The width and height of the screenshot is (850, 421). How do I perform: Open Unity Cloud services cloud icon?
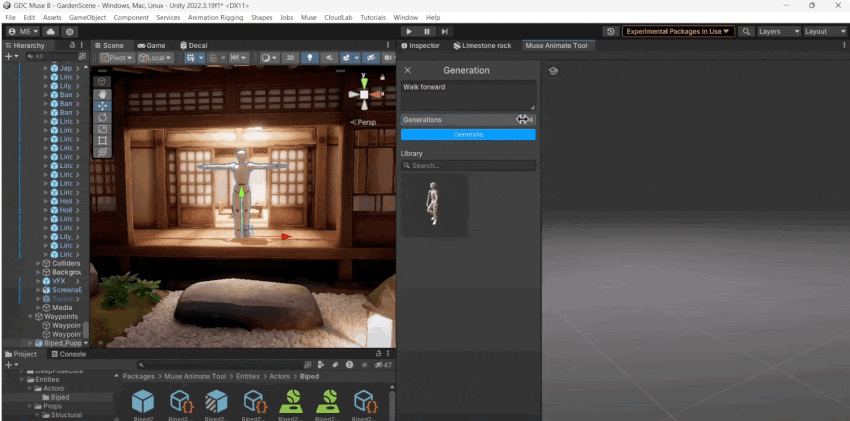pyautogui.click(x=50, y=31)
